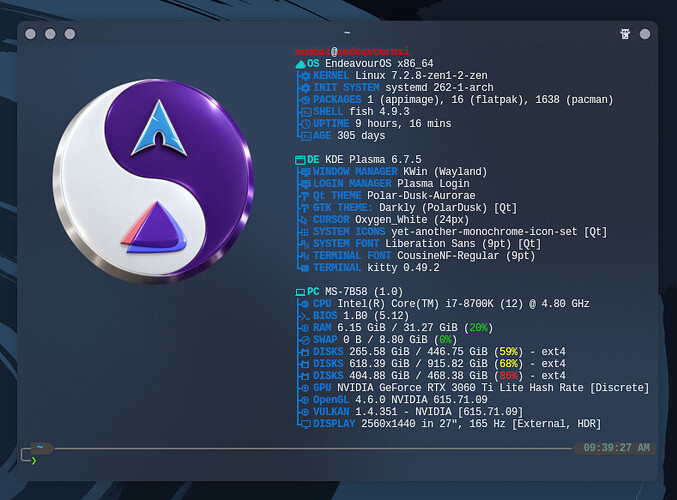Click the disk icon on the 68% DISKS row

click(305, 364)
